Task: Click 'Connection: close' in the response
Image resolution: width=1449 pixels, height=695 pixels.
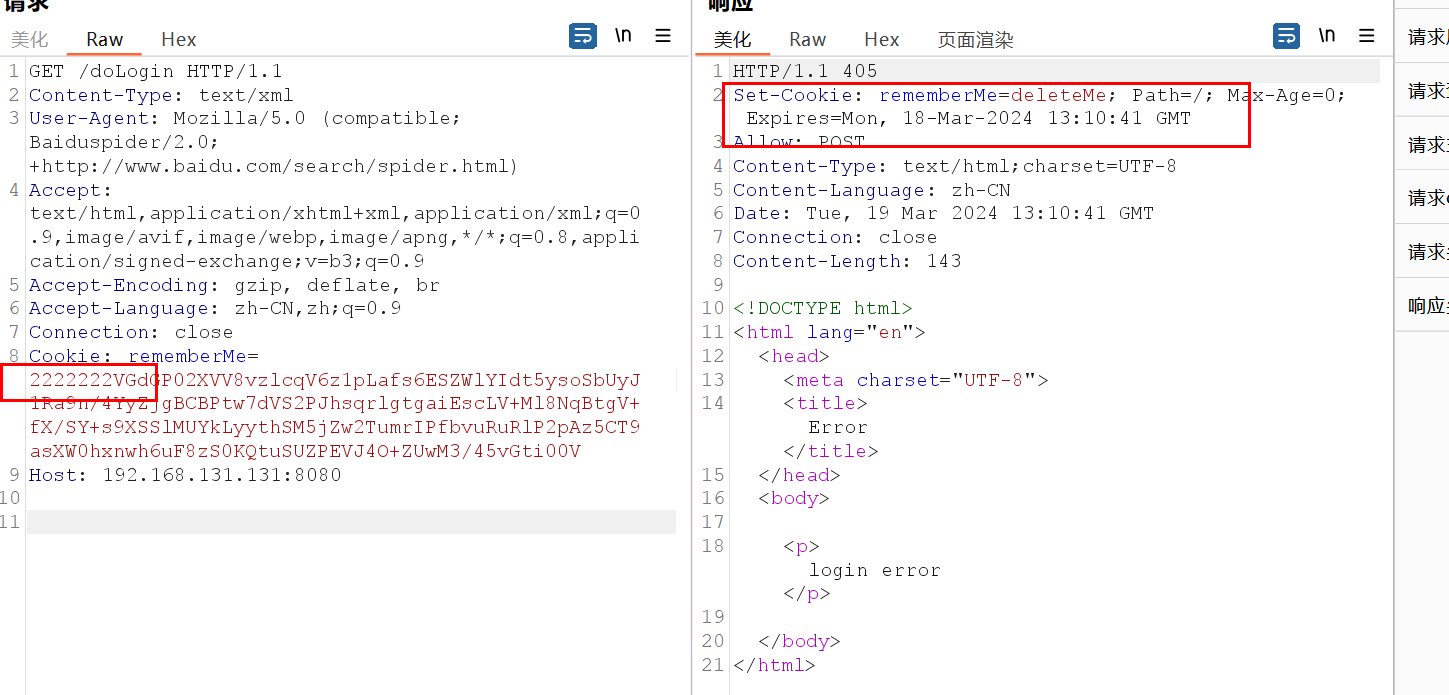Action: pyautogui.click(x=835, y=238)
